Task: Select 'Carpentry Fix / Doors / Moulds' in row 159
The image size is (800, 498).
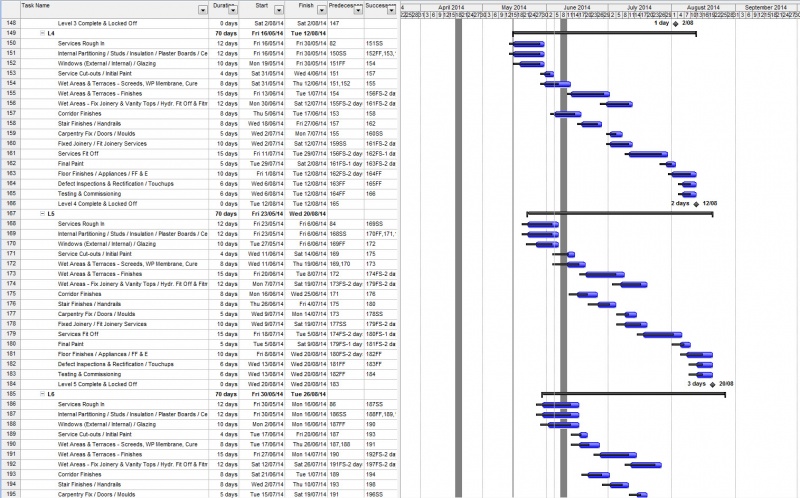Action: point(96,134)
